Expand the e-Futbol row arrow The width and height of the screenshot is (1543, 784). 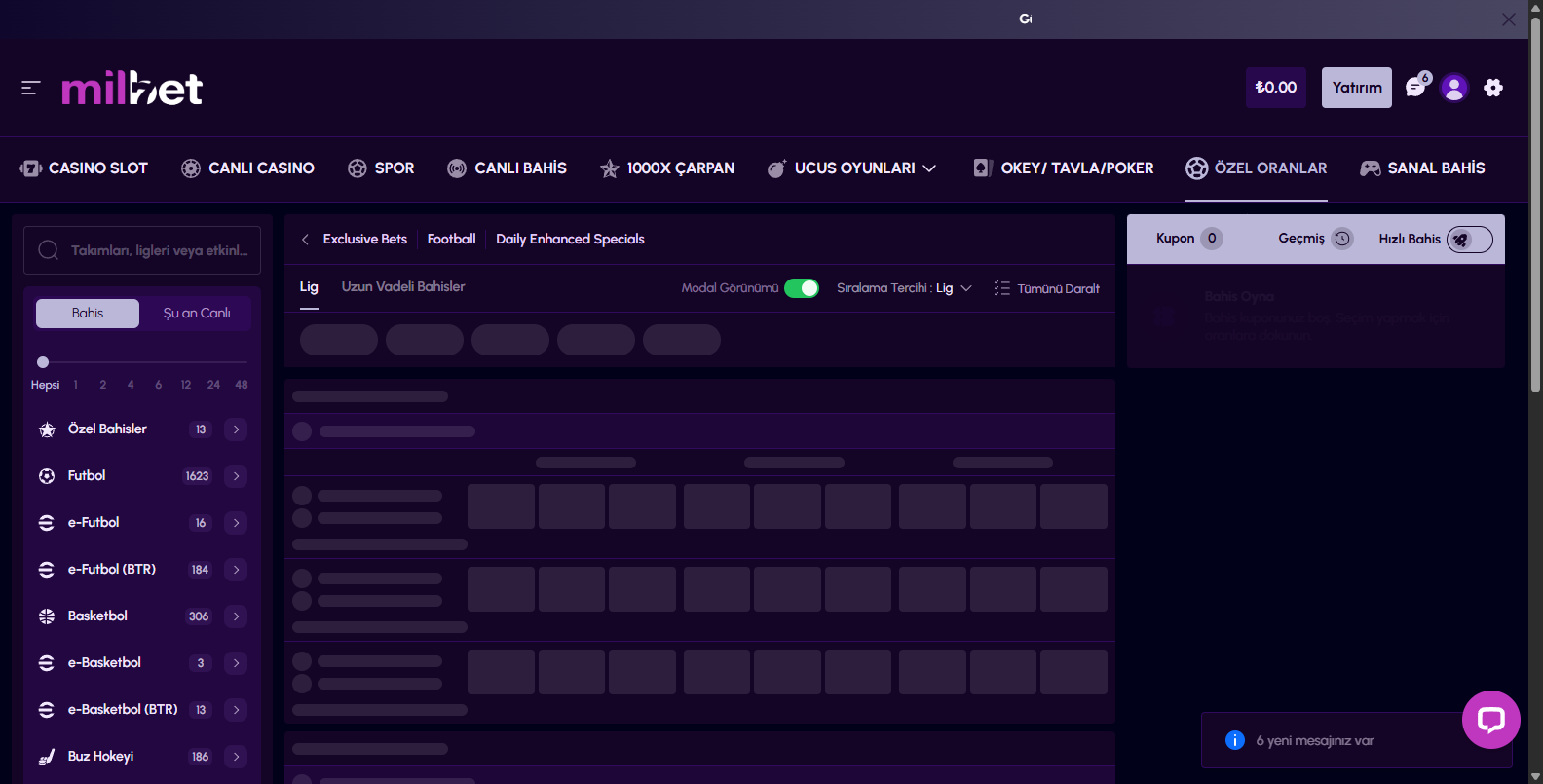click(236, 523)
